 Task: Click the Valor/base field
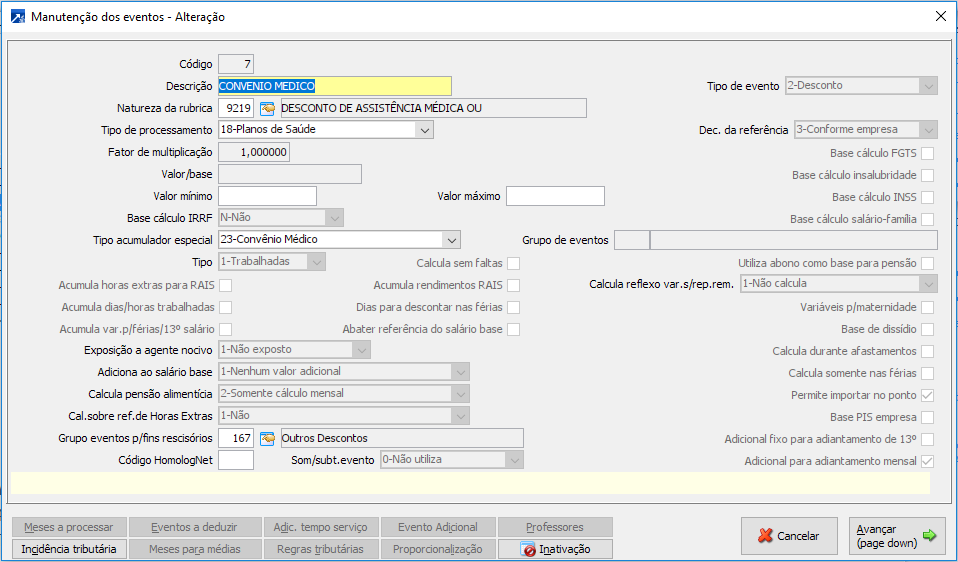coord(290,174)
